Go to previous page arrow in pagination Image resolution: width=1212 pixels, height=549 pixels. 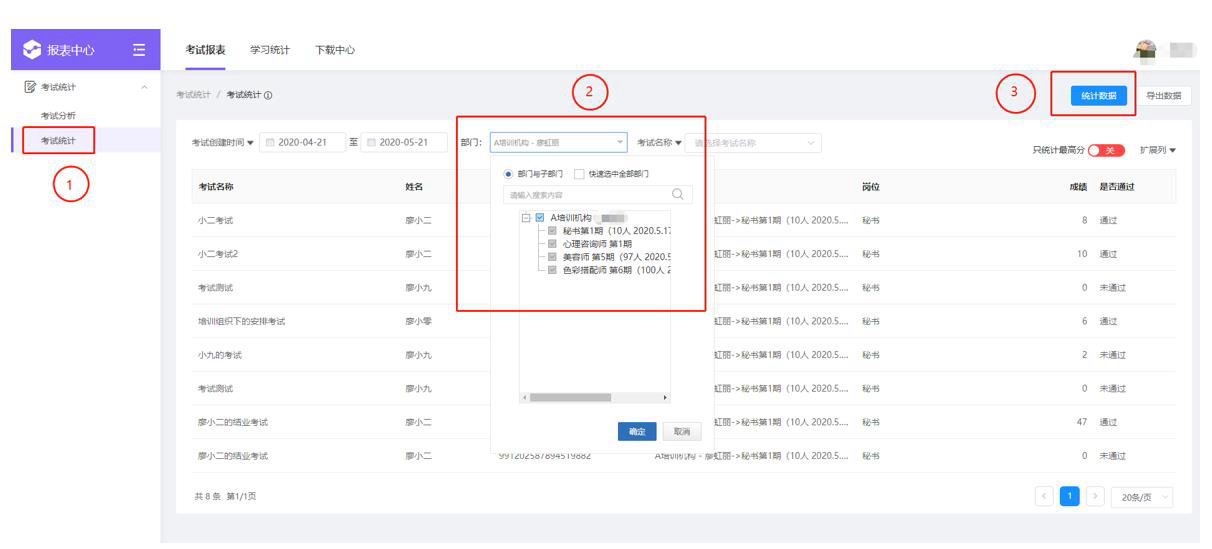tap(1044, 497)
